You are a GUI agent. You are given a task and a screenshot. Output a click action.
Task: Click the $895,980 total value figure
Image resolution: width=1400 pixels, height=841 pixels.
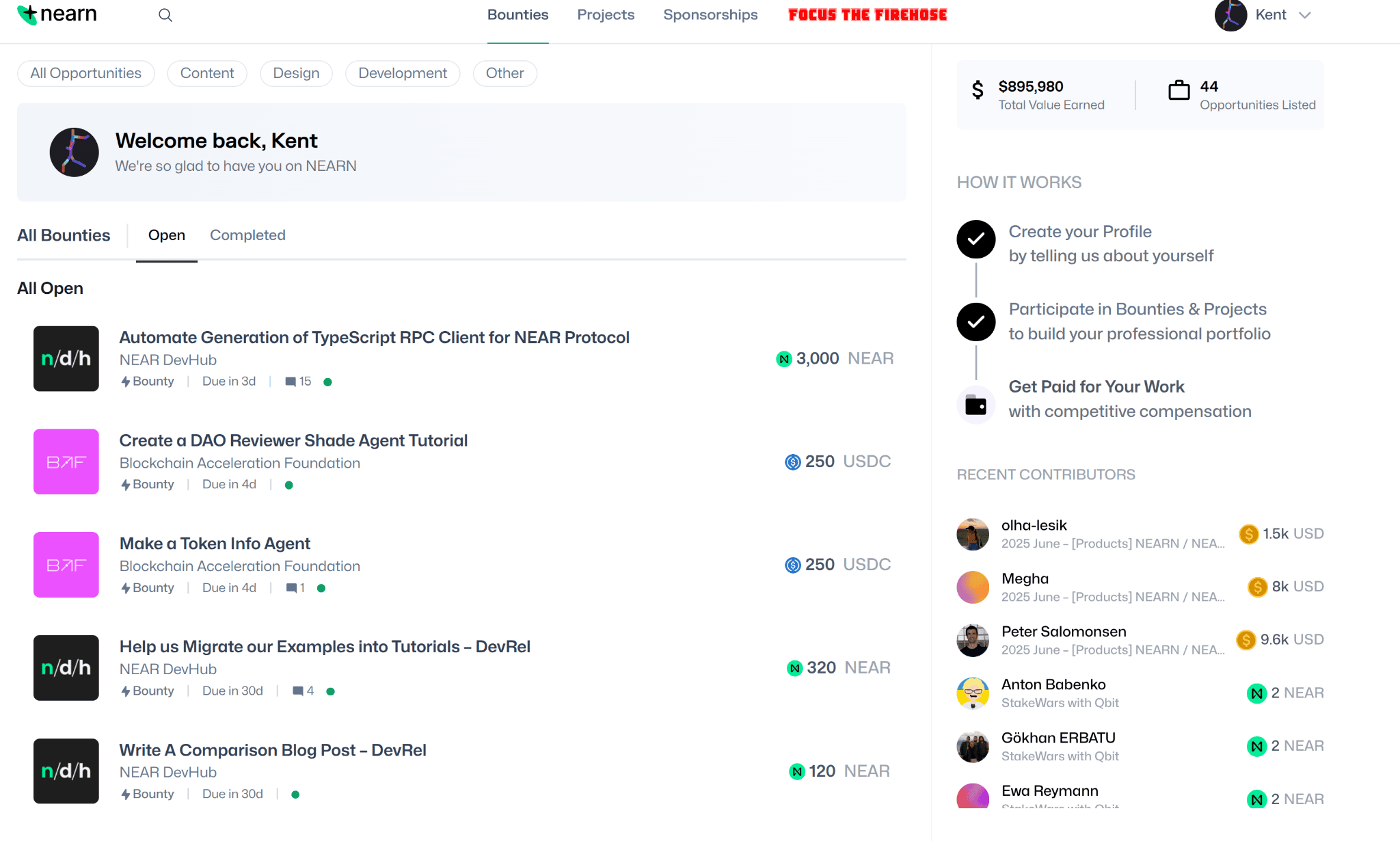pyautogui.click(x=1031, y=86)
